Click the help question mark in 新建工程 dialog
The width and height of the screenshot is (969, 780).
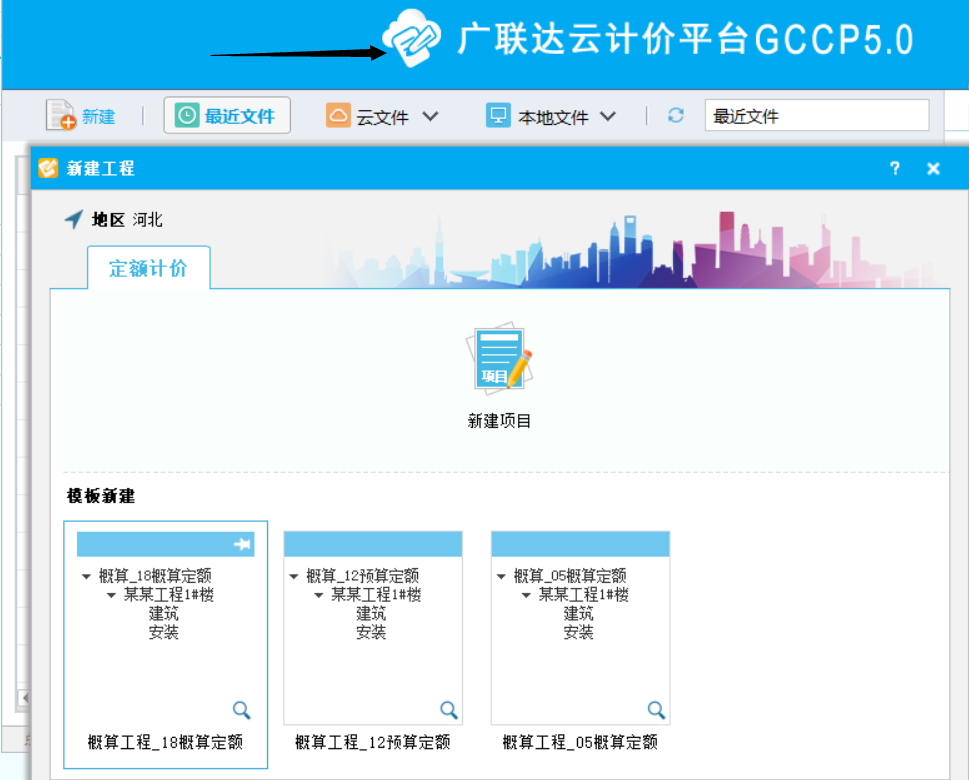click(894, 168)
